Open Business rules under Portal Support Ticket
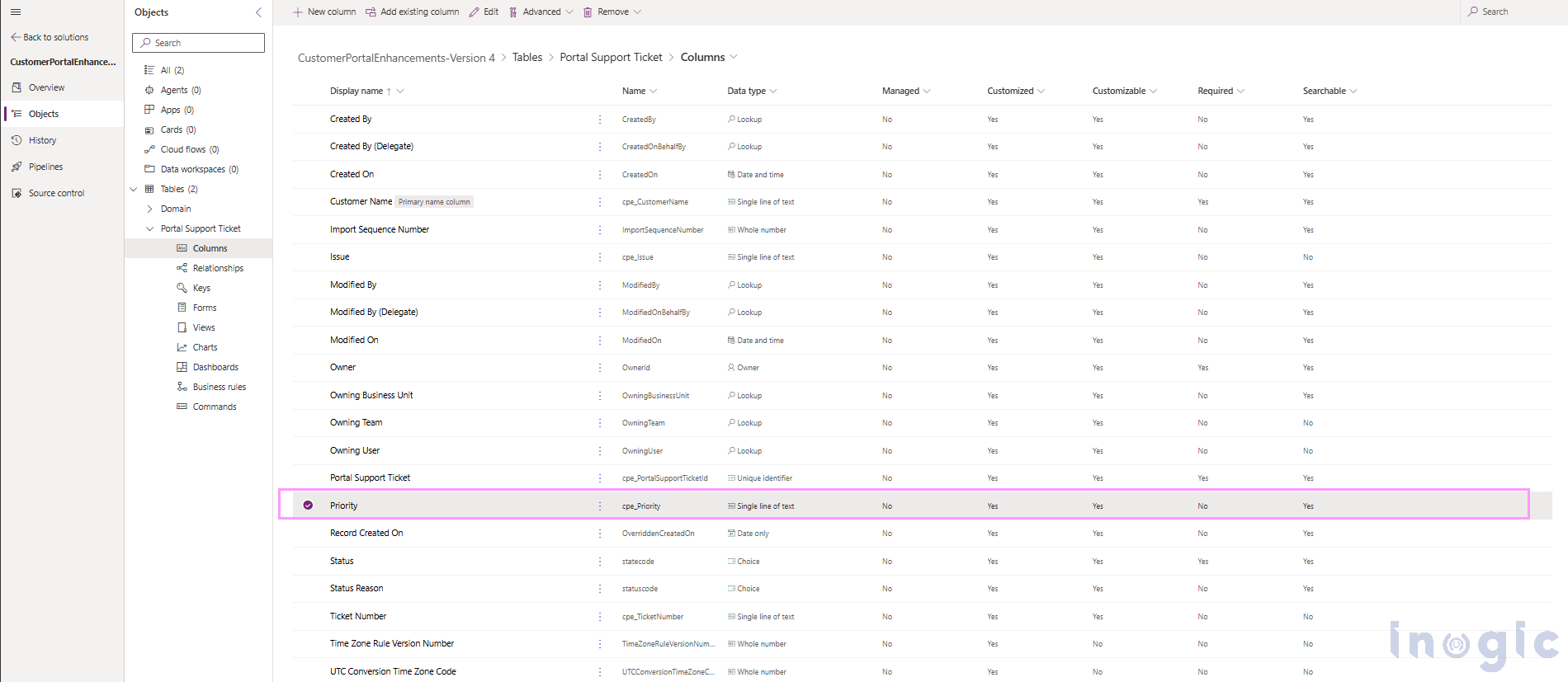 click(x=220, y=387)
